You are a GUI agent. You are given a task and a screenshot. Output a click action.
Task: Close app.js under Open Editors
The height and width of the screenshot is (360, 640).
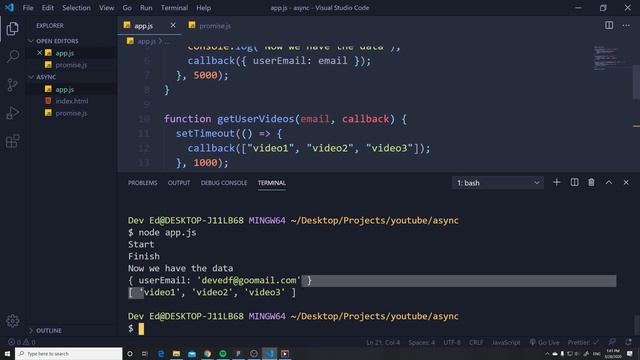[x=40, y=53]
